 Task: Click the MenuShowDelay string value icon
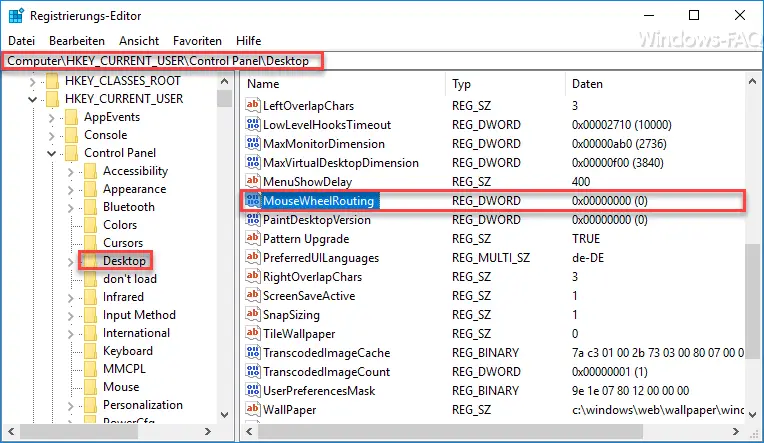[x=252, y=181]
